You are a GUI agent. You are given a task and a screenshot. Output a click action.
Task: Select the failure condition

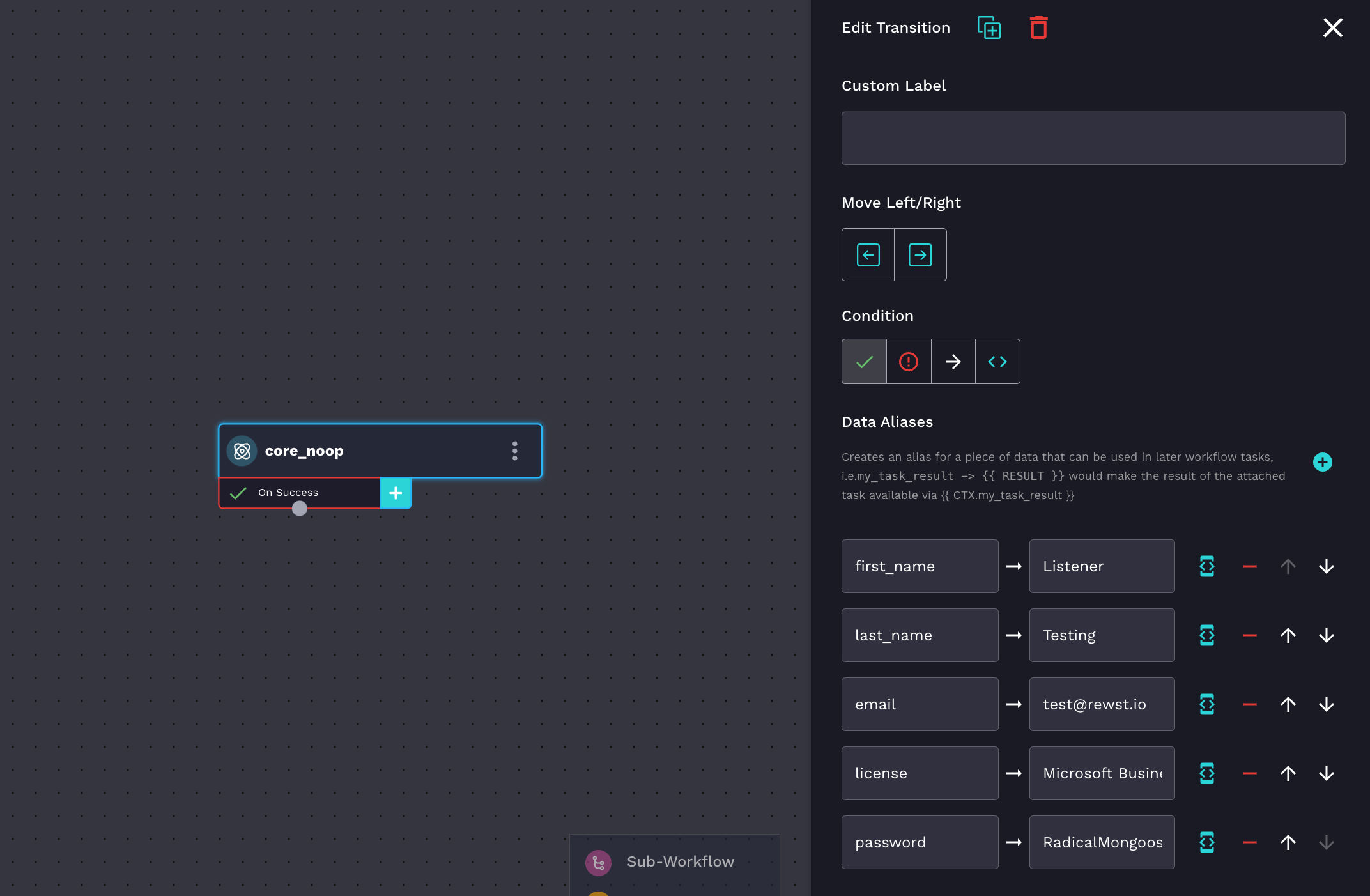point(908,361)
